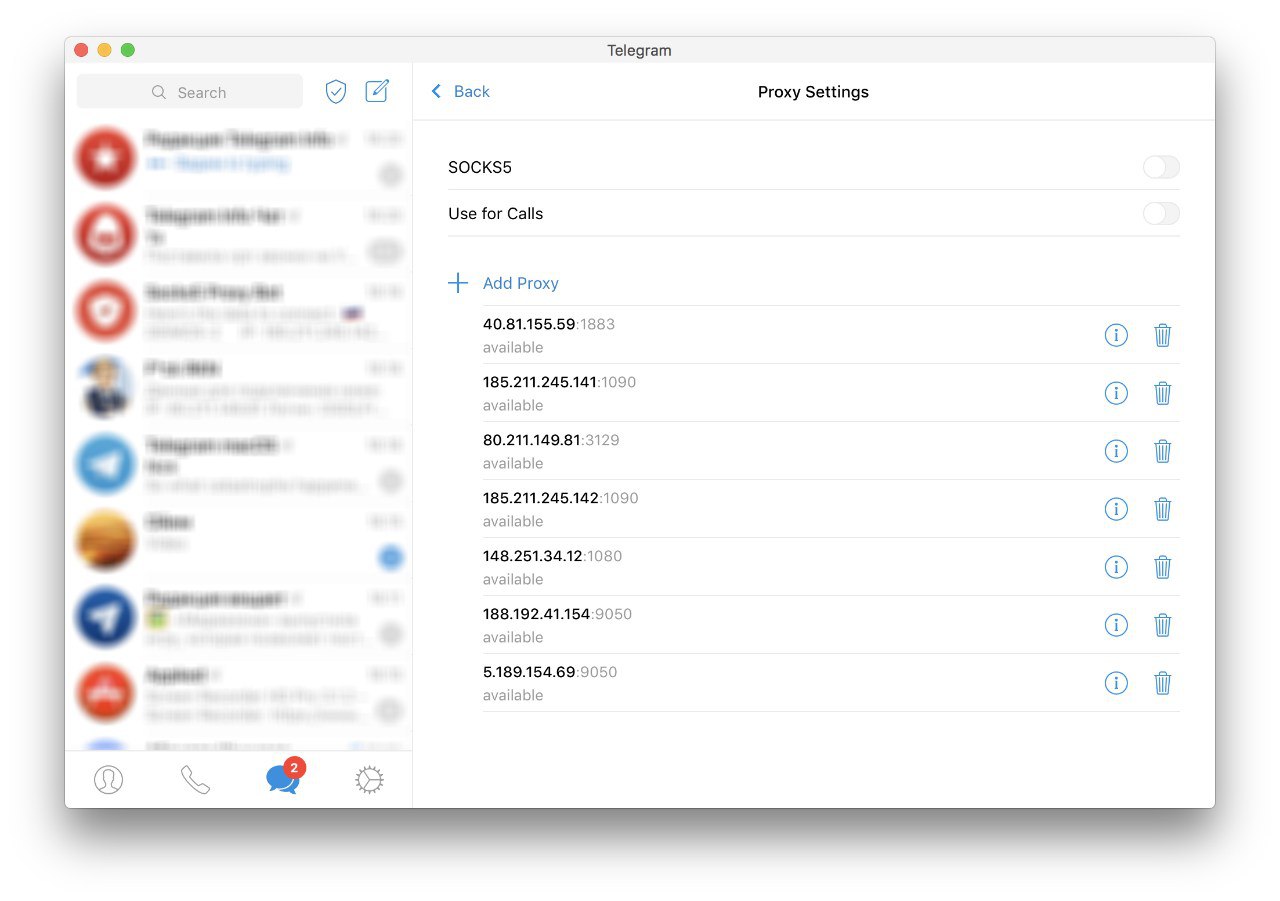Open chat with red robot avatar
The height and width of the screenshot is (901, 1280).
[239, 234]
